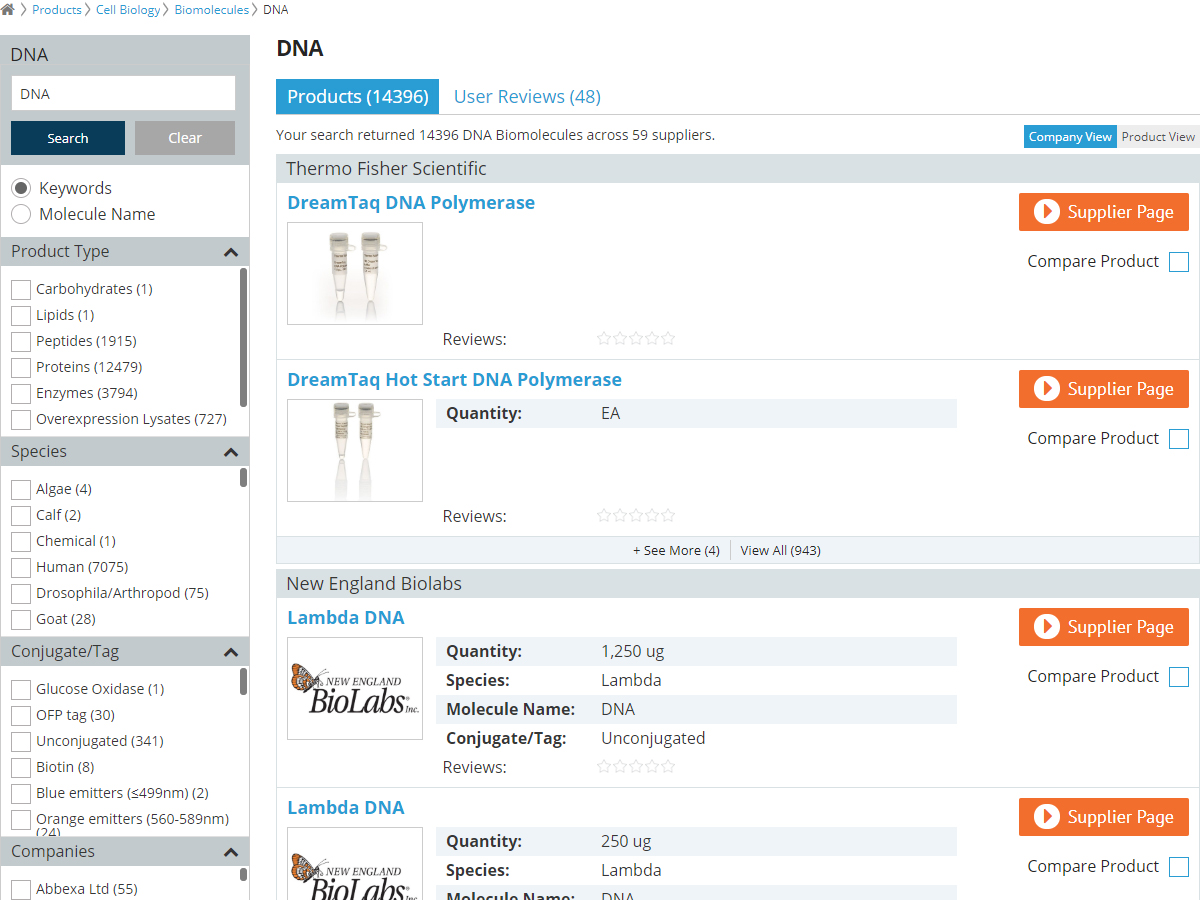Click the star rating under DreamTaq DNA Polymerase

click(x=636, y=339)
